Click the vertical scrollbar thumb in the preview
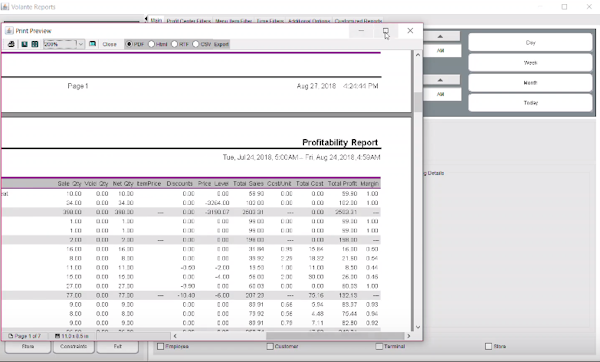Screen dimensions: 600x362 click(418, 102)
